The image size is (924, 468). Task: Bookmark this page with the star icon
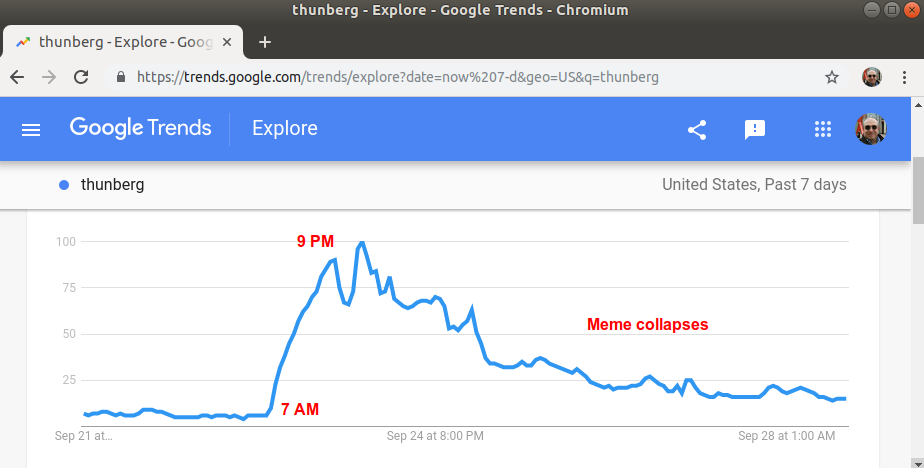point(831,77)
